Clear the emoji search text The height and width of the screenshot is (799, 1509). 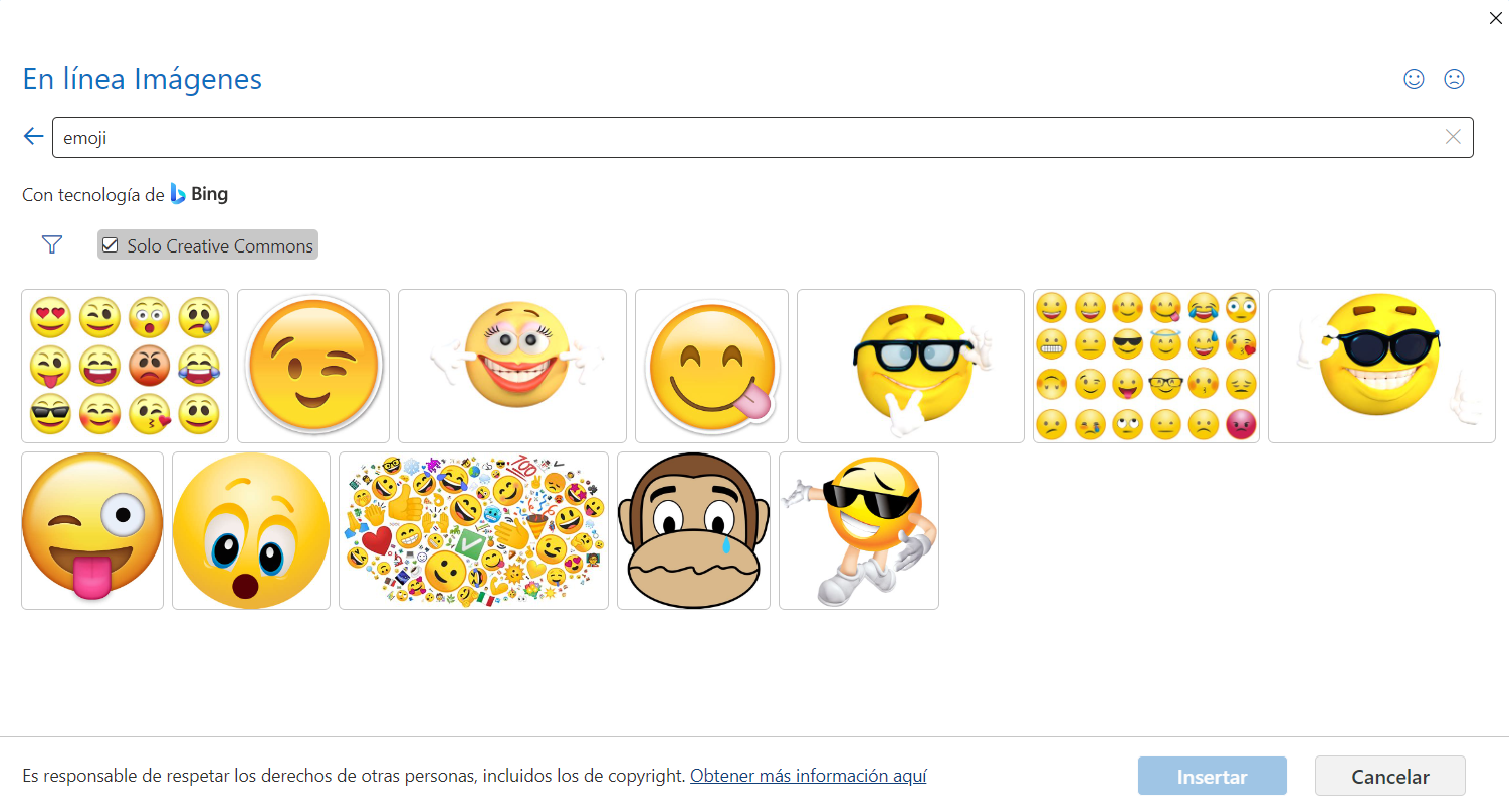(x=1452, y=136)
